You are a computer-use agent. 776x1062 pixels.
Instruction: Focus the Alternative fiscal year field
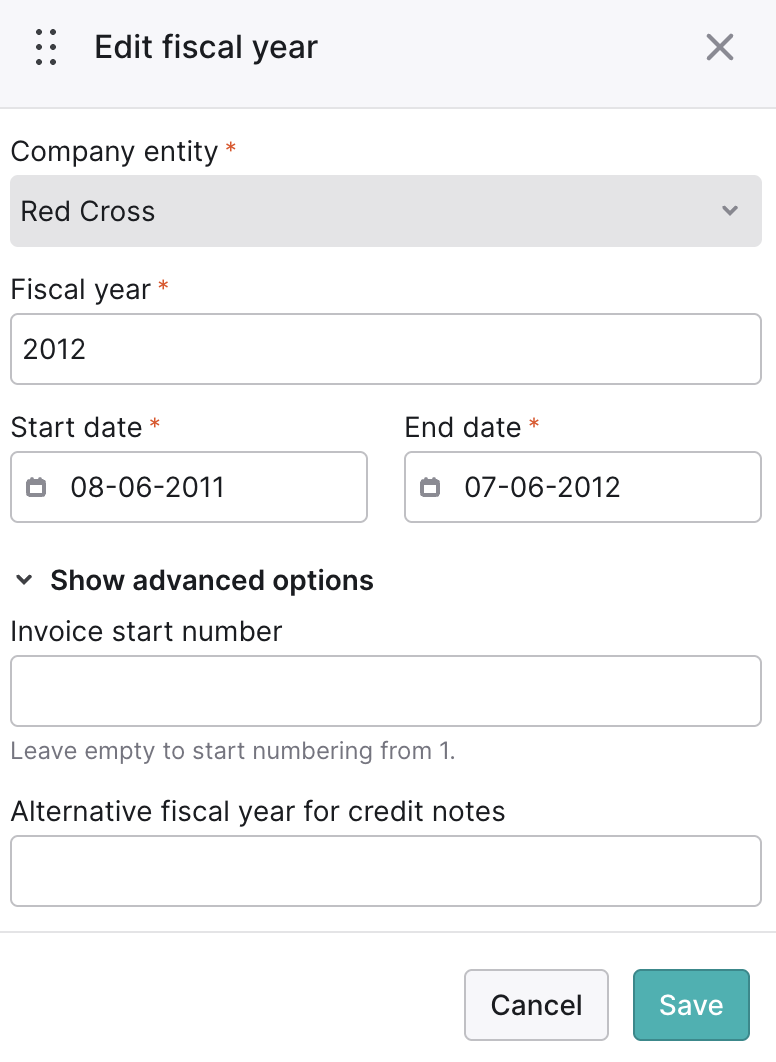click(386, 871)
